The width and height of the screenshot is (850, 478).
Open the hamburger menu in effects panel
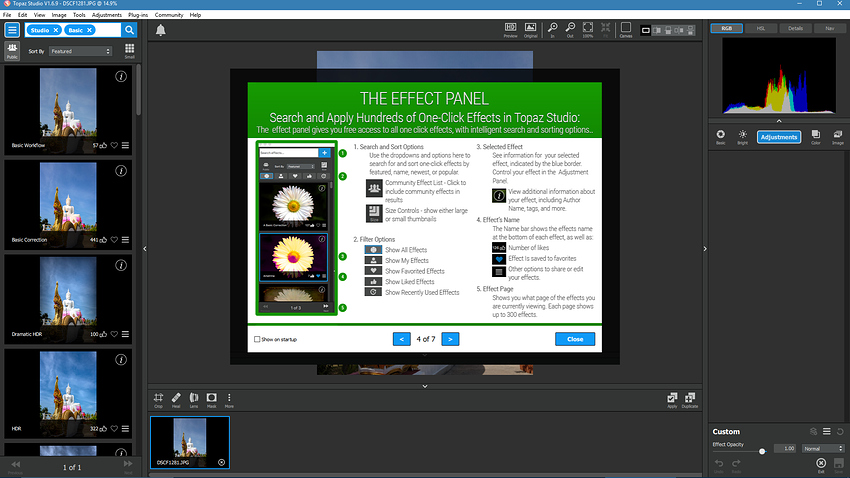[x=12, y=30]
